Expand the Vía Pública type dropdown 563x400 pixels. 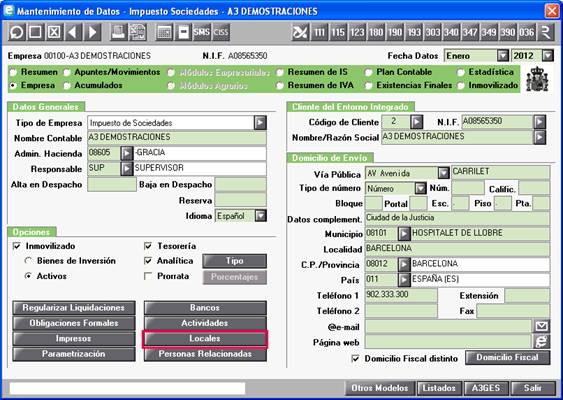[x=444, y=173]
